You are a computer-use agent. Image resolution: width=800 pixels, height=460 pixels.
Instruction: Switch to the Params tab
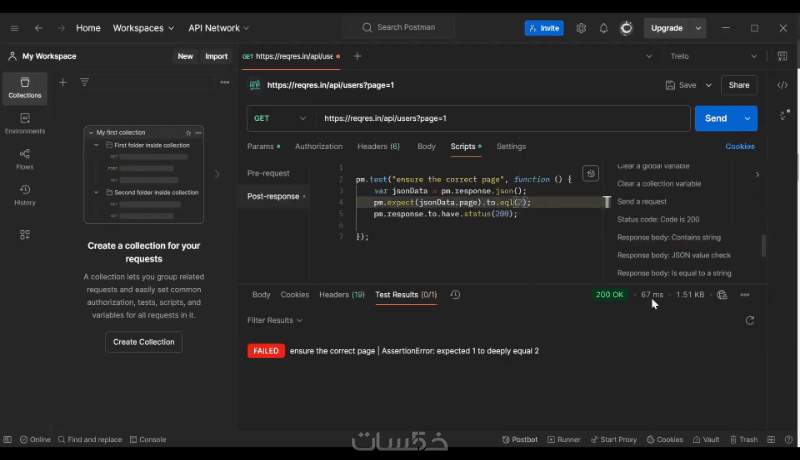click(x=263, y=146)
